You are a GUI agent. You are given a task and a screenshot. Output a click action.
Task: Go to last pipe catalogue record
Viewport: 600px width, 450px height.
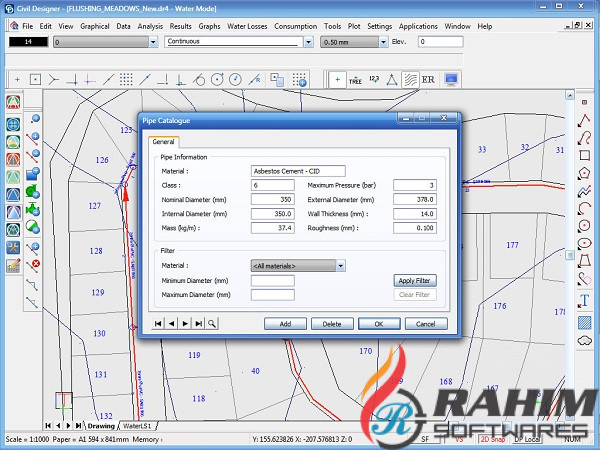199,323
